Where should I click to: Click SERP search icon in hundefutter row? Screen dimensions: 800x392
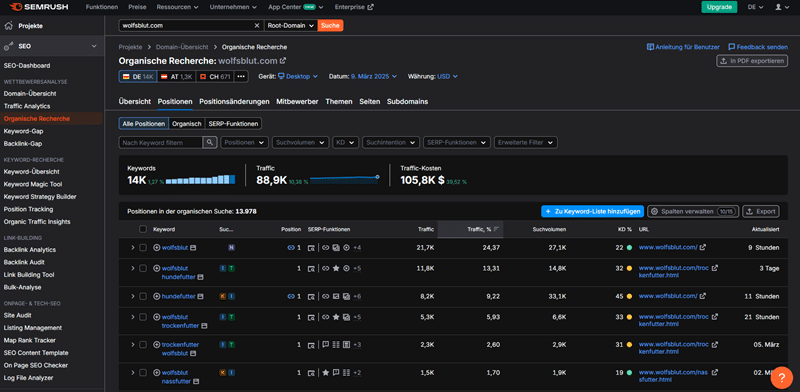coord(311,296)
